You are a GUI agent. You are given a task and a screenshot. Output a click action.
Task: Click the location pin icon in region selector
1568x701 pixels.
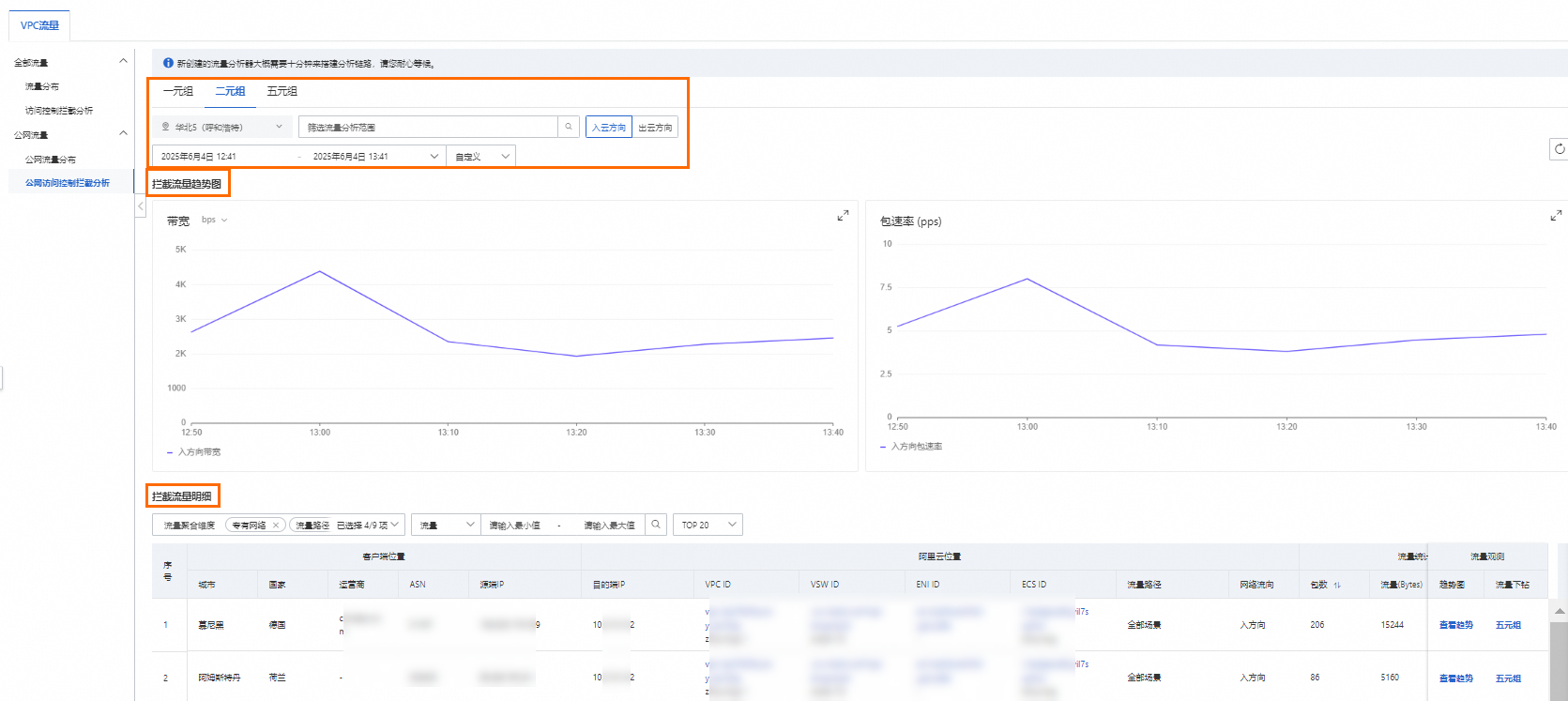[x=166, y=127]
